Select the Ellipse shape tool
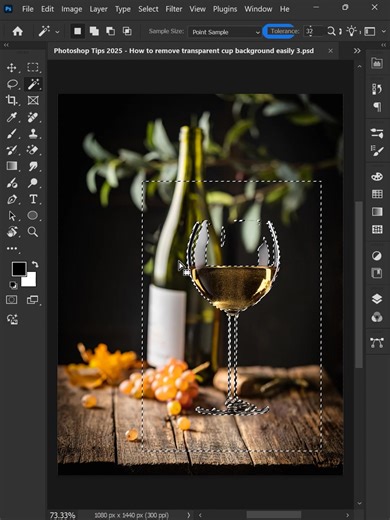The height and width of the screenshot is (520, 390). click(32, 215)
